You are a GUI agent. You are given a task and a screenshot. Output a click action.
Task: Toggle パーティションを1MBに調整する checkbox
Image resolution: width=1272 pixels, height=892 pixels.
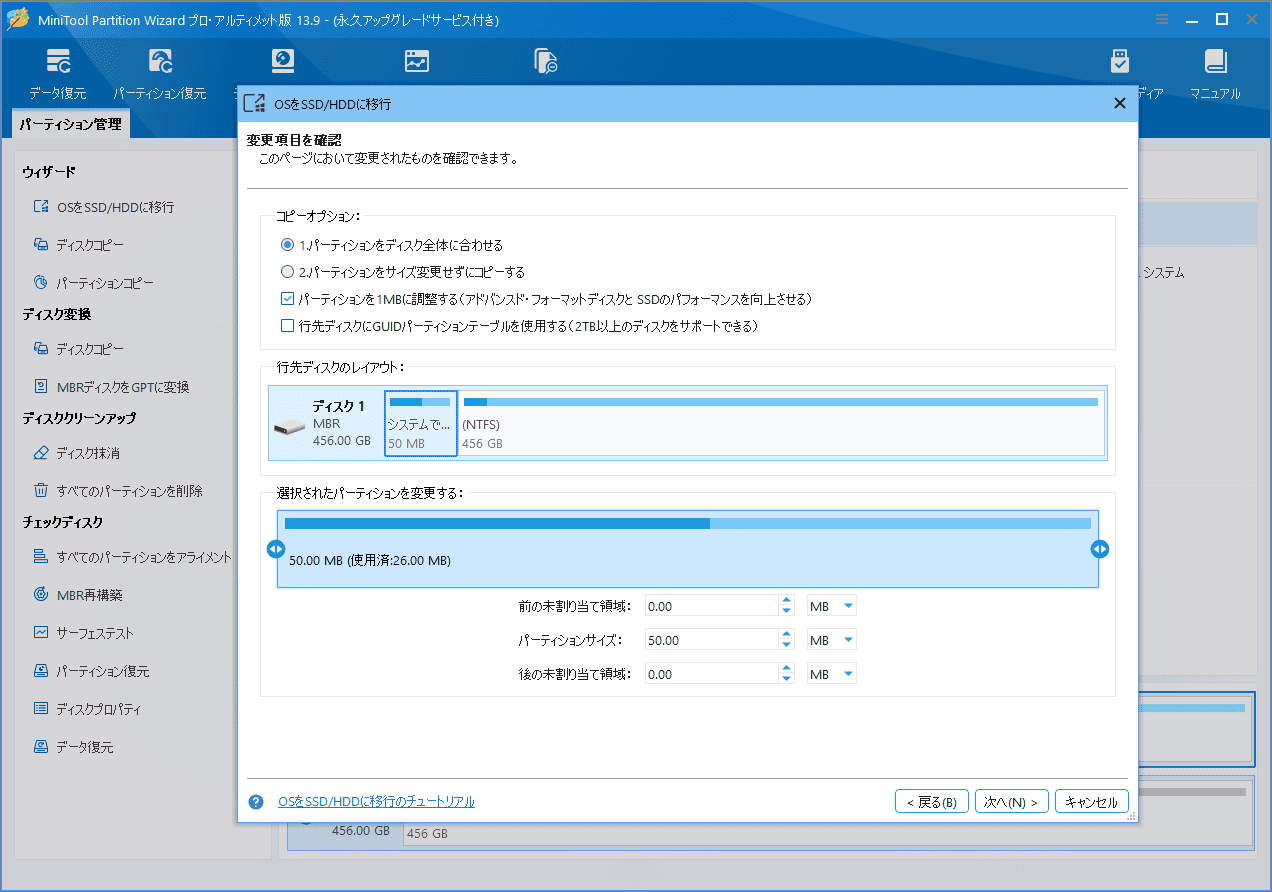(x=288, y=299)
